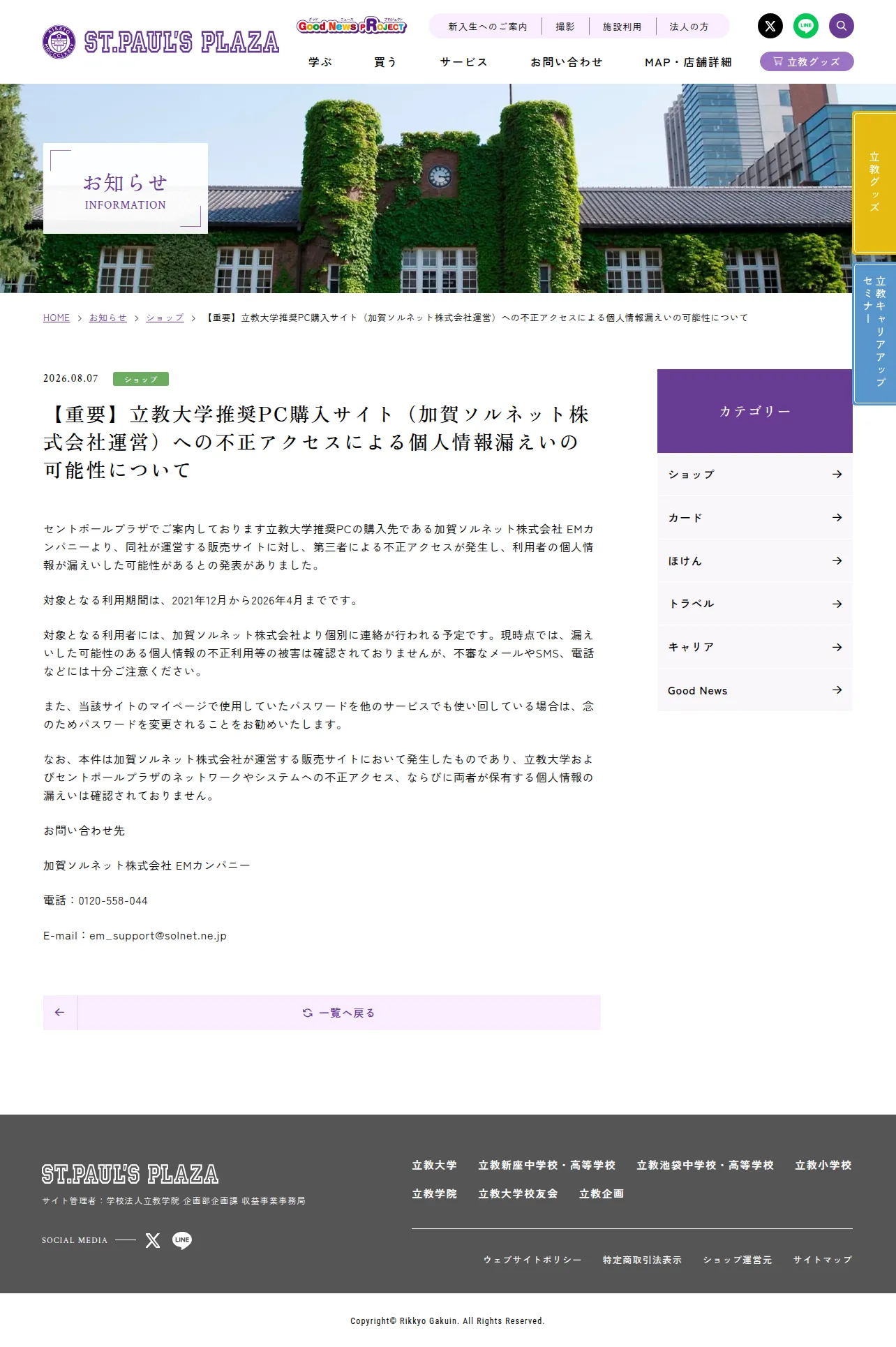Open MAP・店舗詳細 menu item

[x=688, y=62]
